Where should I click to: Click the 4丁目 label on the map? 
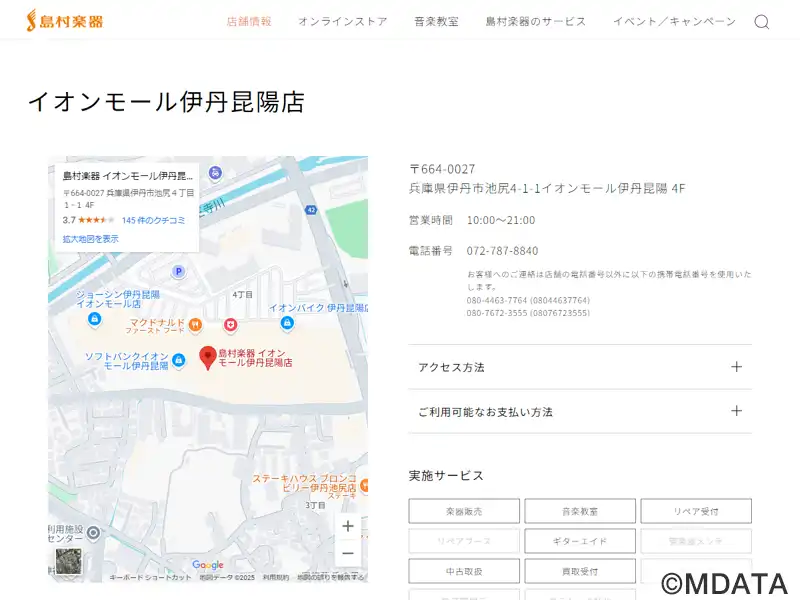[x=242, y=295]
